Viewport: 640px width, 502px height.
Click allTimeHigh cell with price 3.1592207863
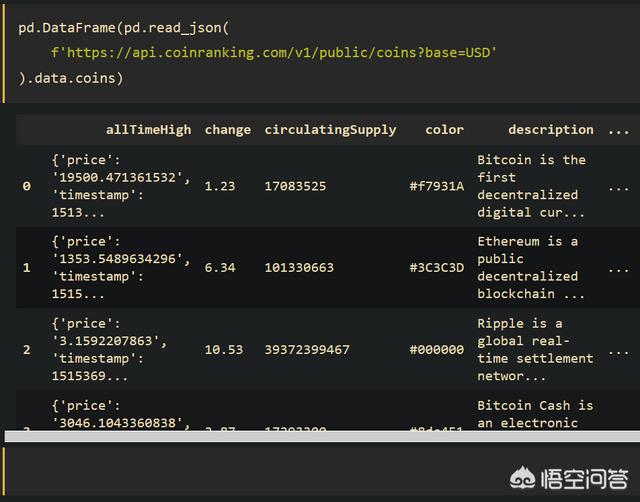pyautogui.click(x=109, y=350)
